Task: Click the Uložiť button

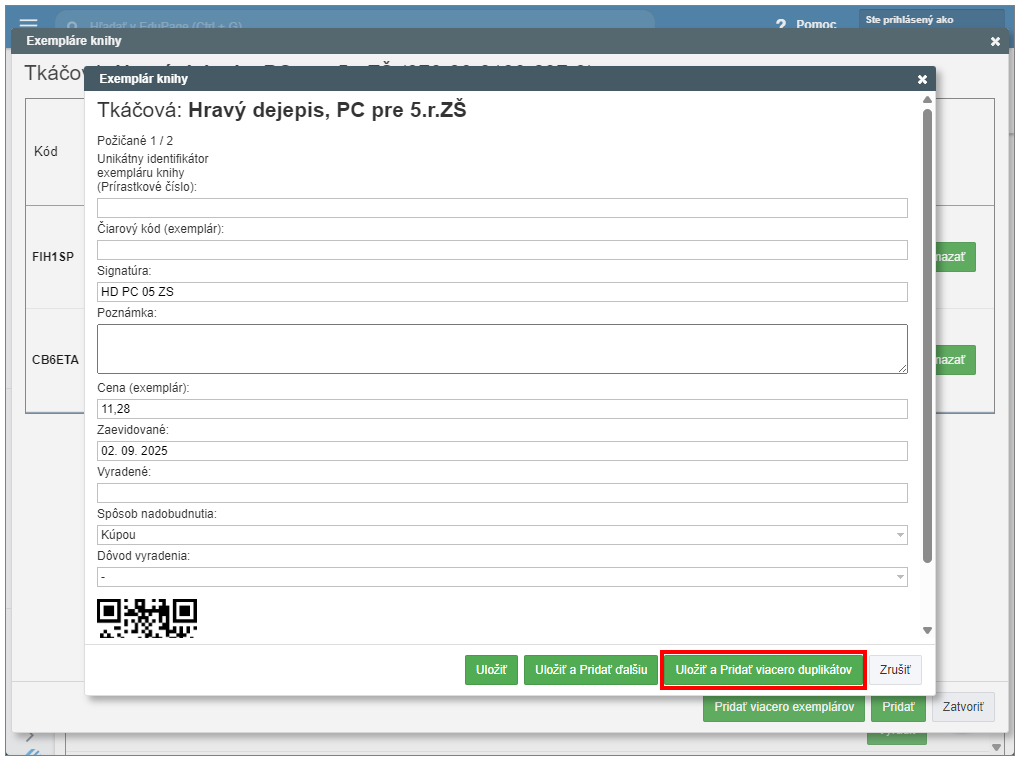Action: pos(491,670)
